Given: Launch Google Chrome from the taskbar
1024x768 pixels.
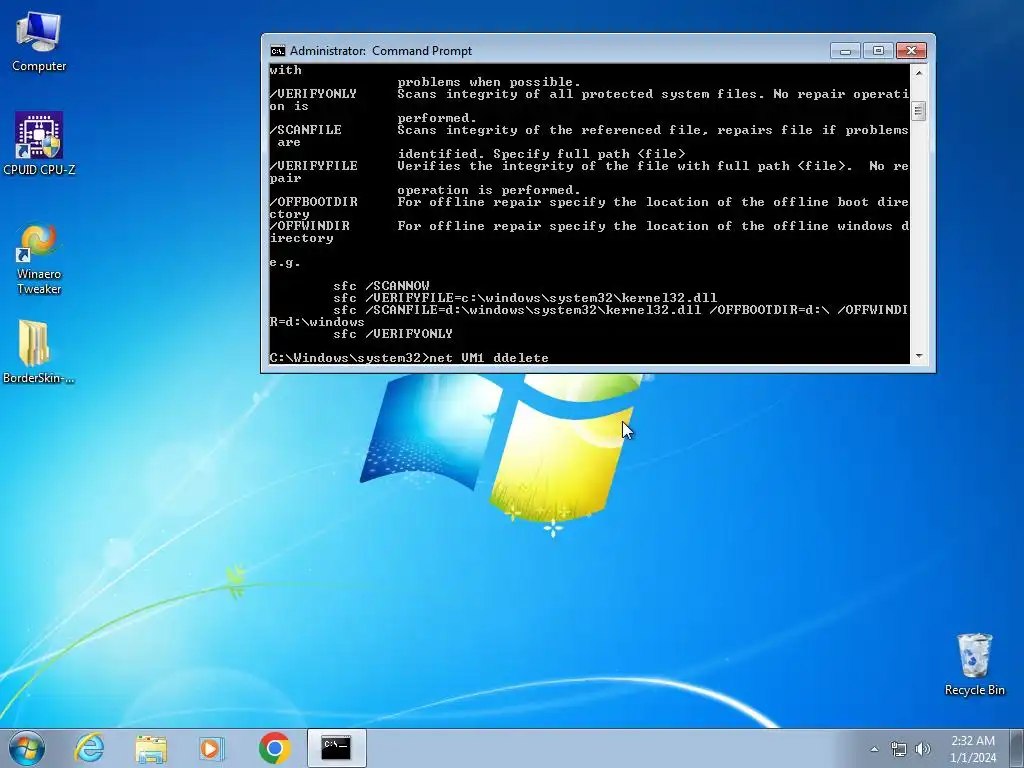Looking at the screenshot, I should (274, 748).
